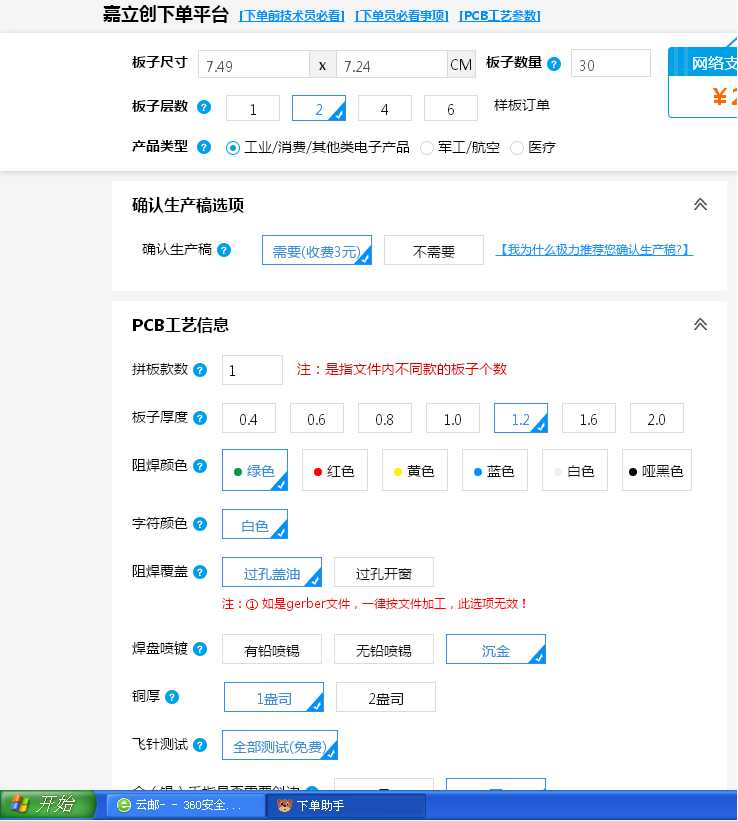Choose 过孔开窗 solder mask coverage

[384, 572]
